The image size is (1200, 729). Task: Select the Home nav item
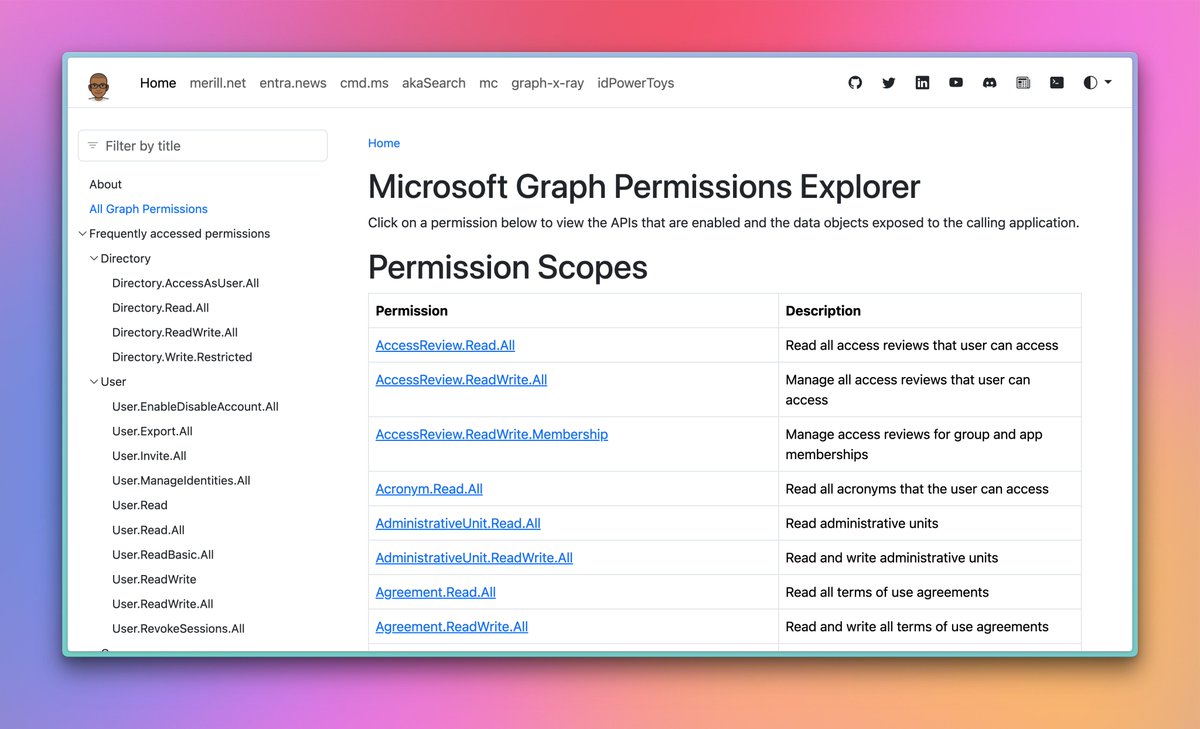[158, 83]
